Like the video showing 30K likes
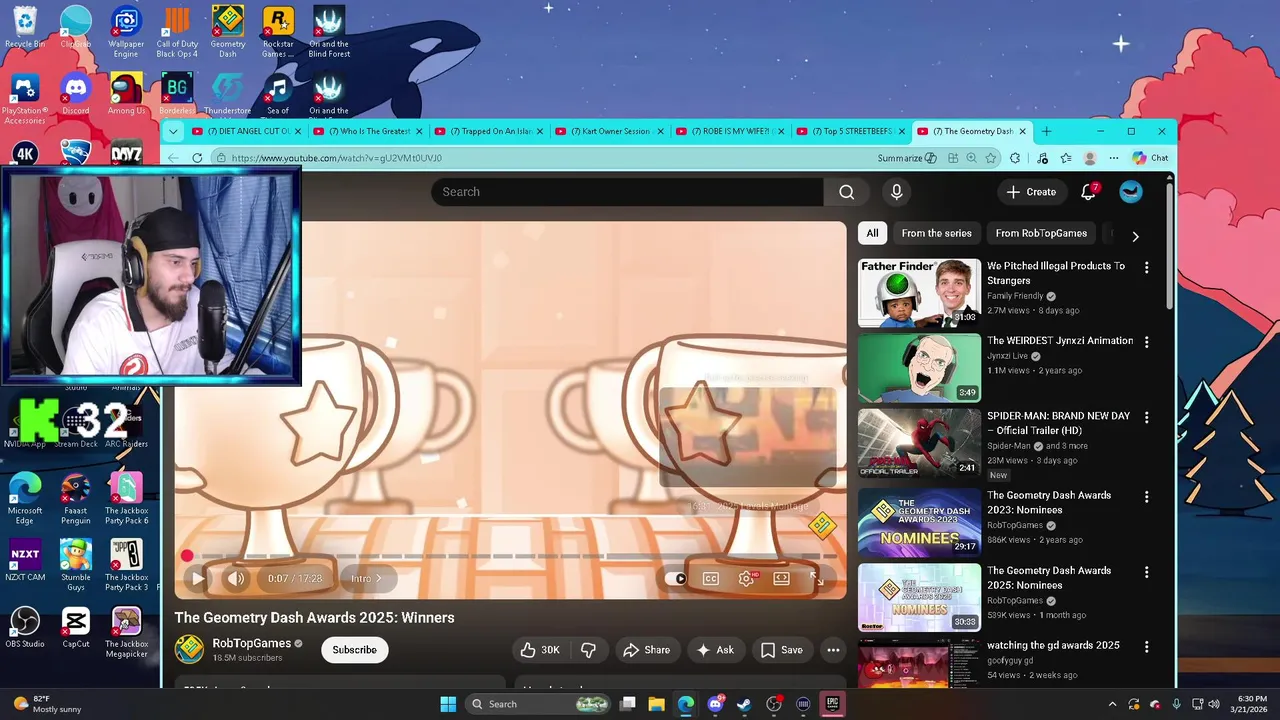The image size is (1280, 720). click(x=540, y=650)
